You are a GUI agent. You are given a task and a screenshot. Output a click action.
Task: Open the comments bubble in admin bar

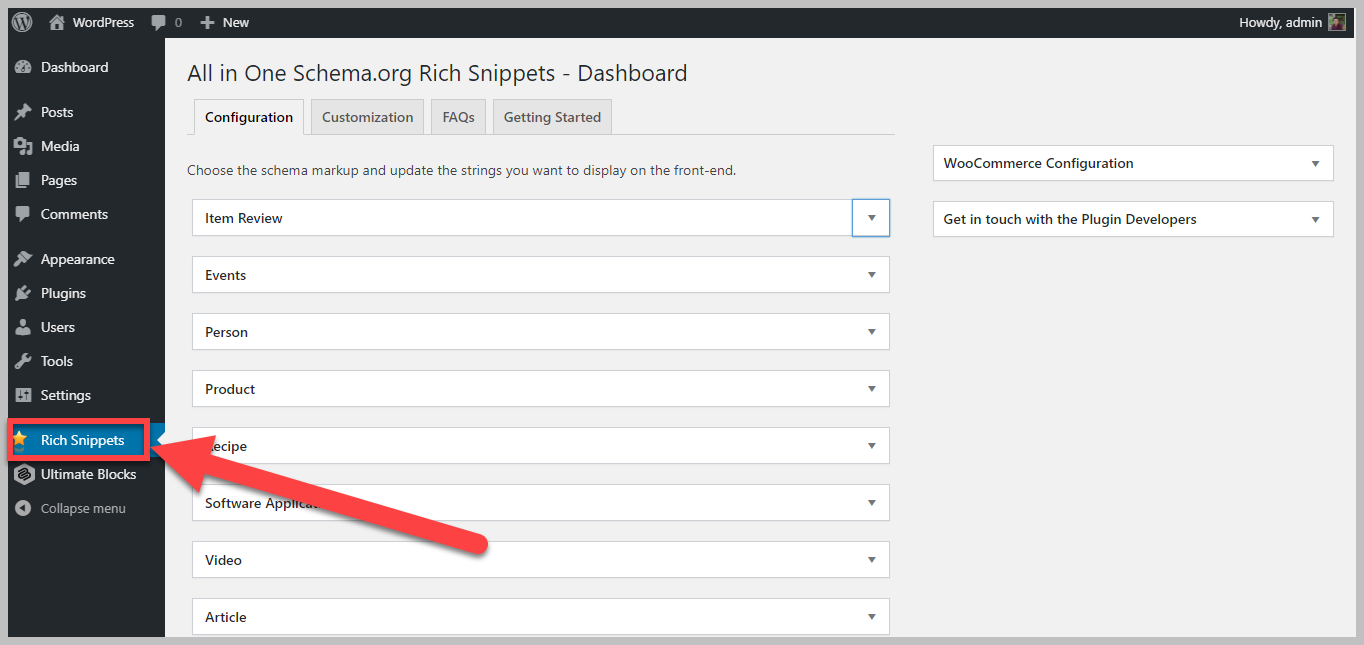click(x=166, y=22)
